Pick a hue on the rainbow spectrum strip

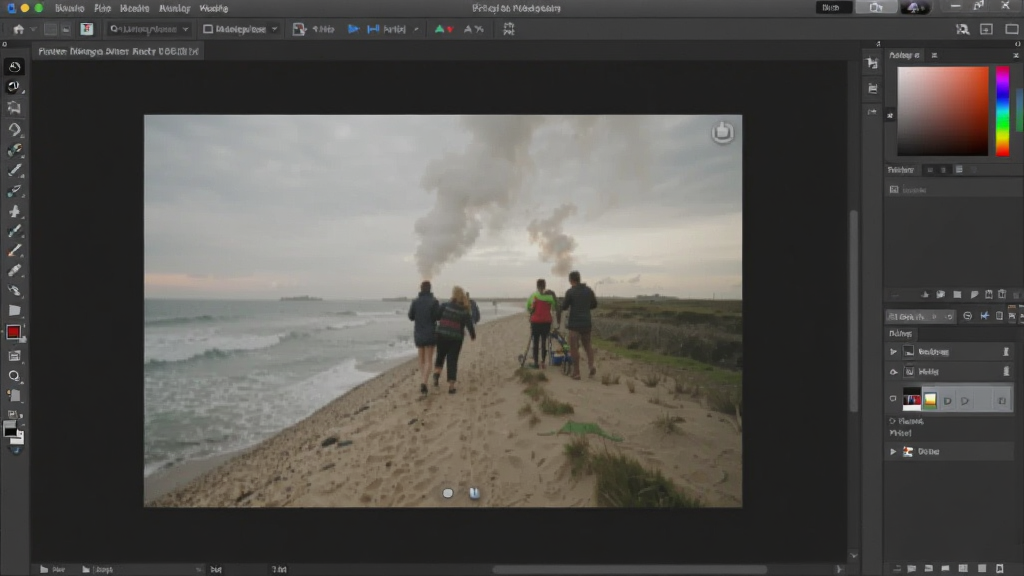point(1002,112)
